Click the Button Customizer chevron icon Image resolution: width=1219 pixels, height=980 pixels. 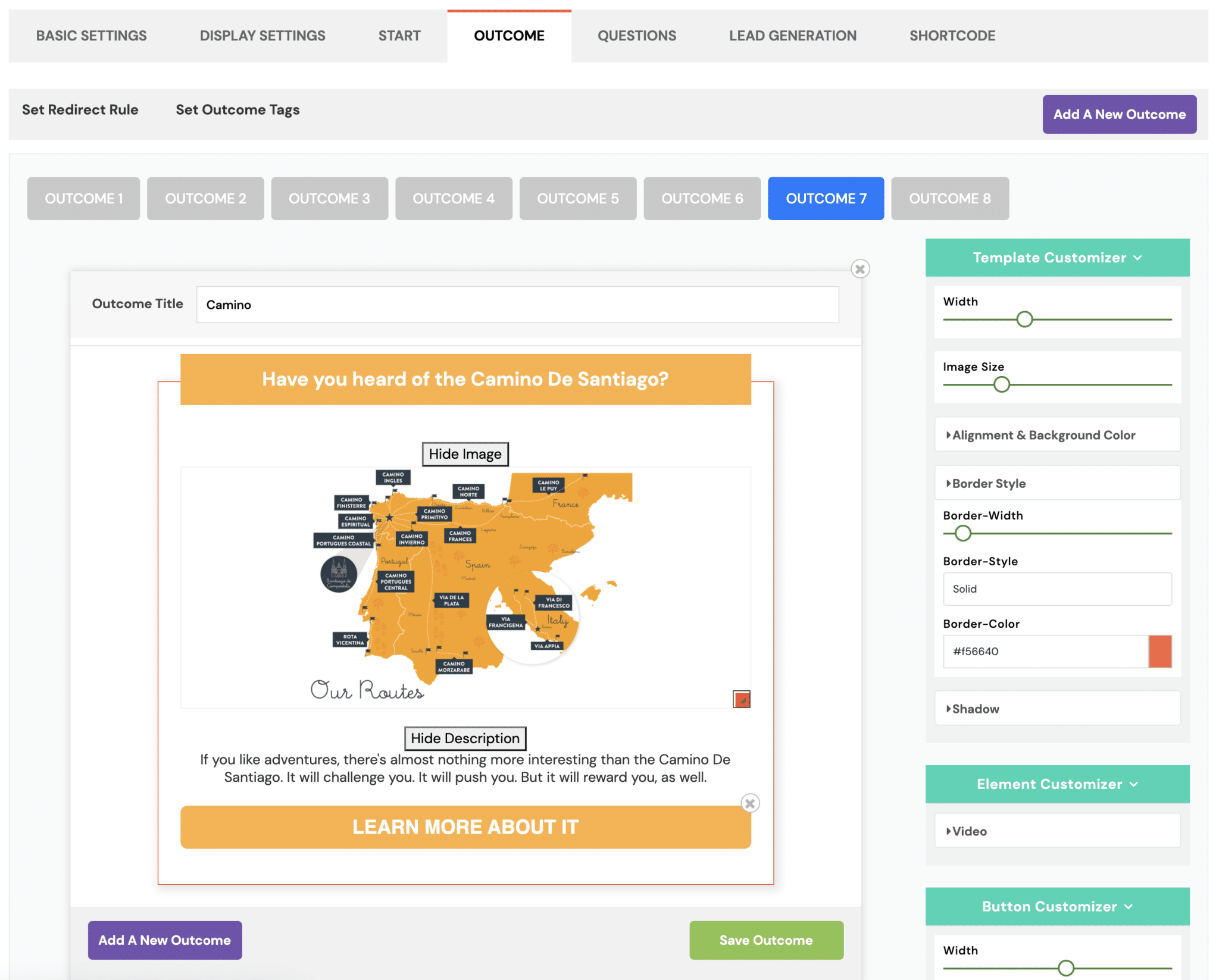pyautogui.click(x=1129, y=907)
